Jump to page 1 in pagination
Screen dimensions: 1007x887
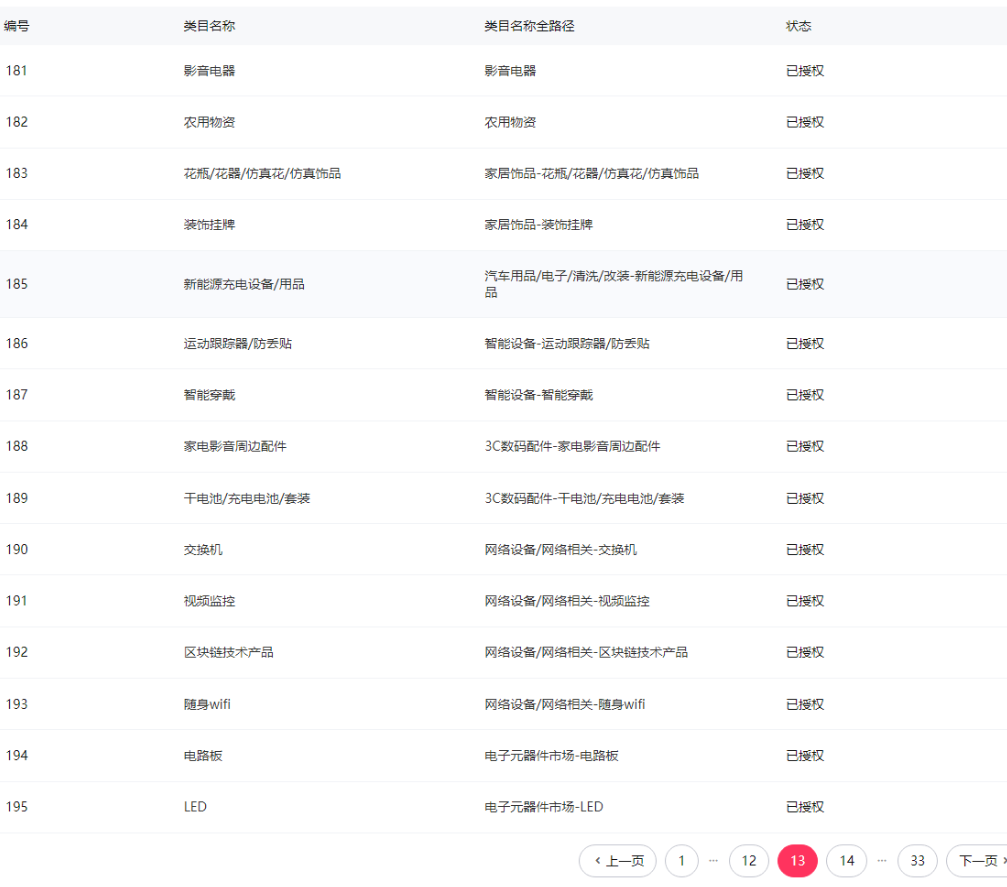pyautogui.click(x=681, y=860)
